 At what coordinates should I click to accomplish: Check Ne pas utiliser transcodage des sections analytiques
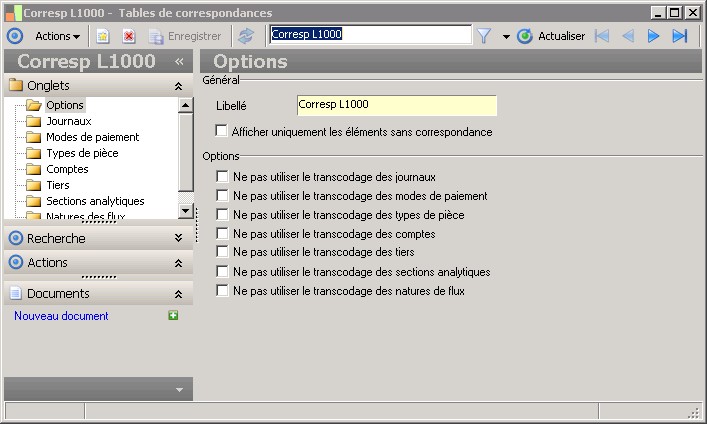(222, 271)
